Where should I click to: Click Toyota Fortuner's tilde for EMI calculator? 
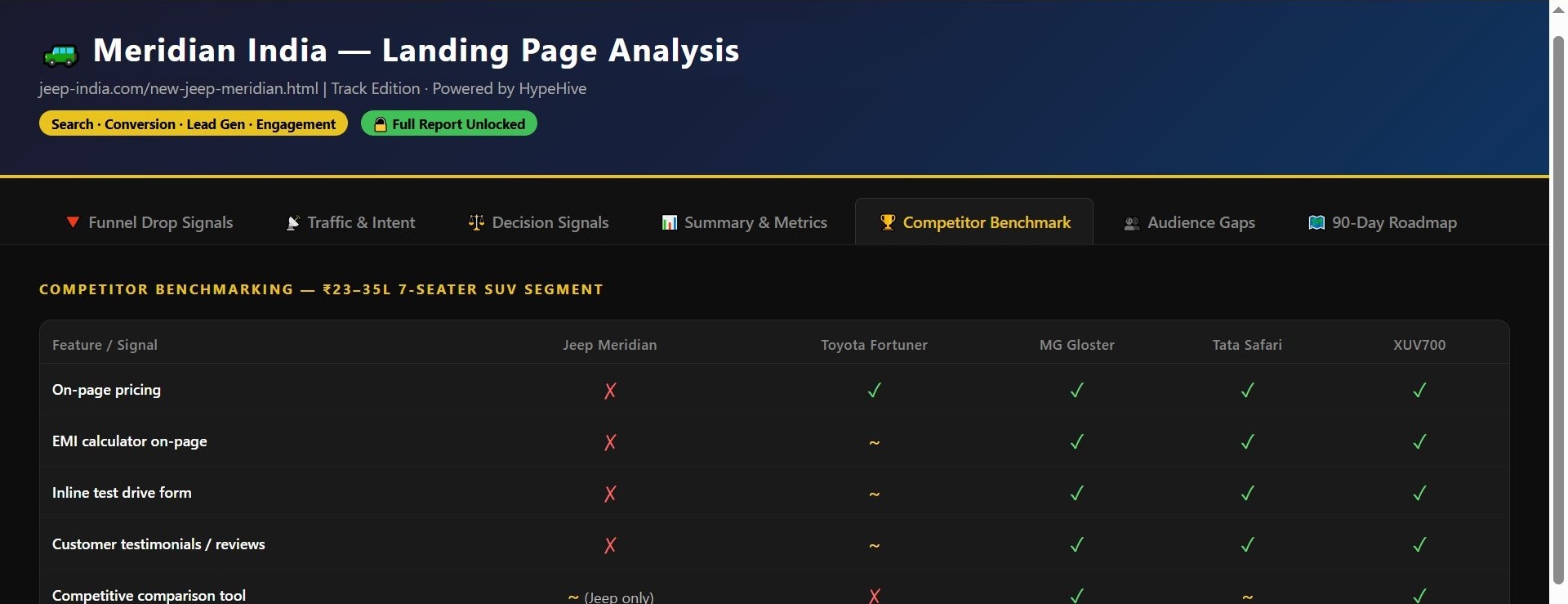tap(874, 442)
